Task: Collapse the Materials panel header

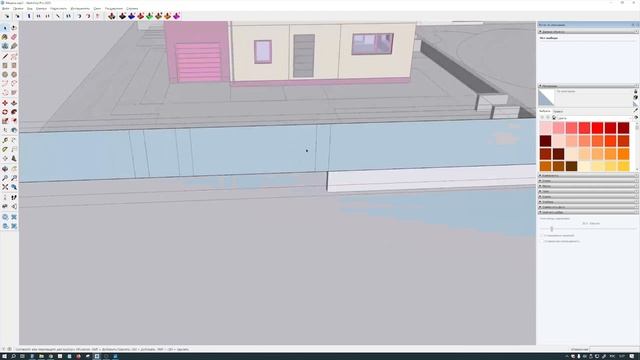Action: click(x=588, y=86)
